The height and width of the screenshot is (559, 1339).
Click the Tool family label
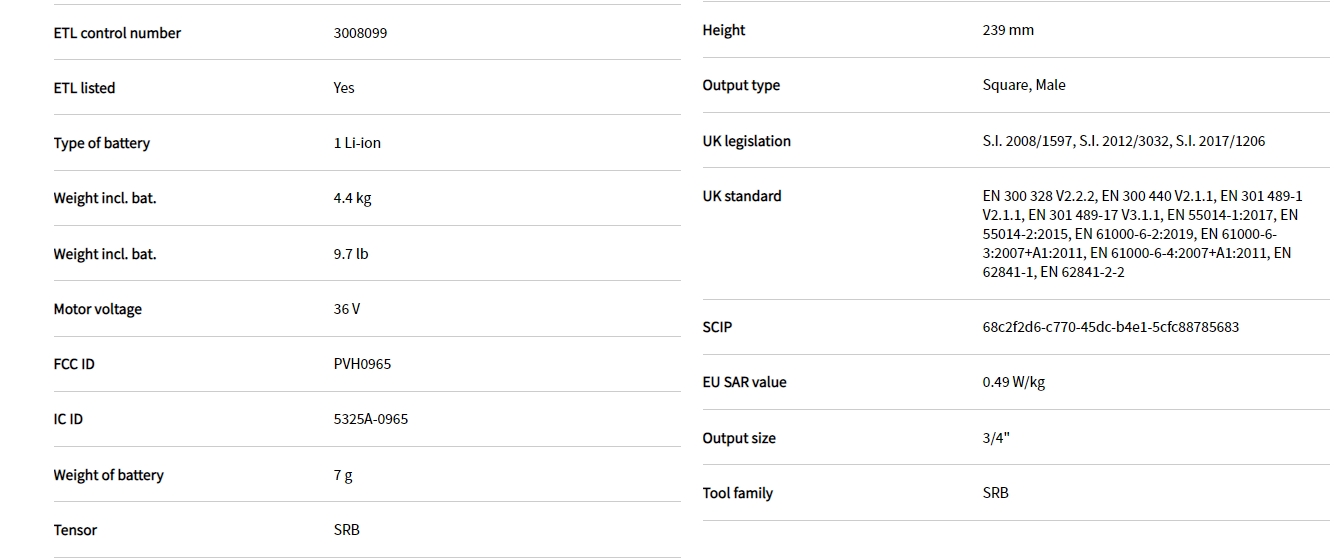[x=737, y=493]
